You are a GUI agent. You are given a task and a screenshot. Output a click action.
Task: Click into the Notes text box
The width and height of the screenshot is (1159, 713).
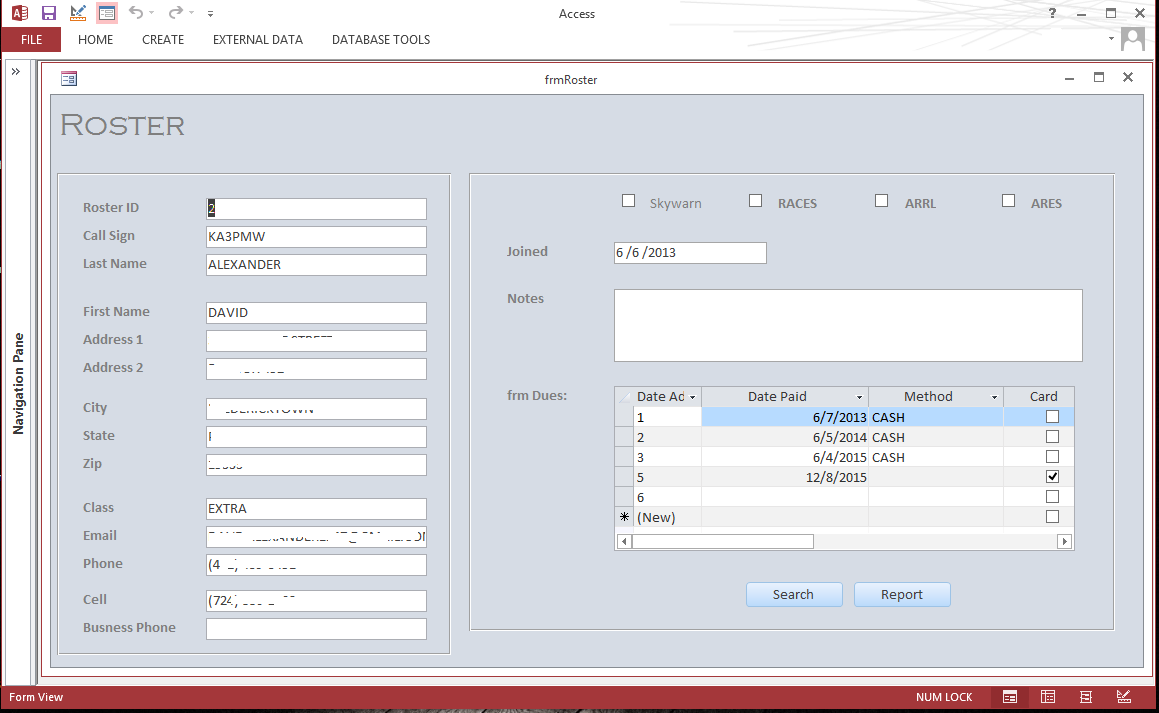click(x=847, y=325)
